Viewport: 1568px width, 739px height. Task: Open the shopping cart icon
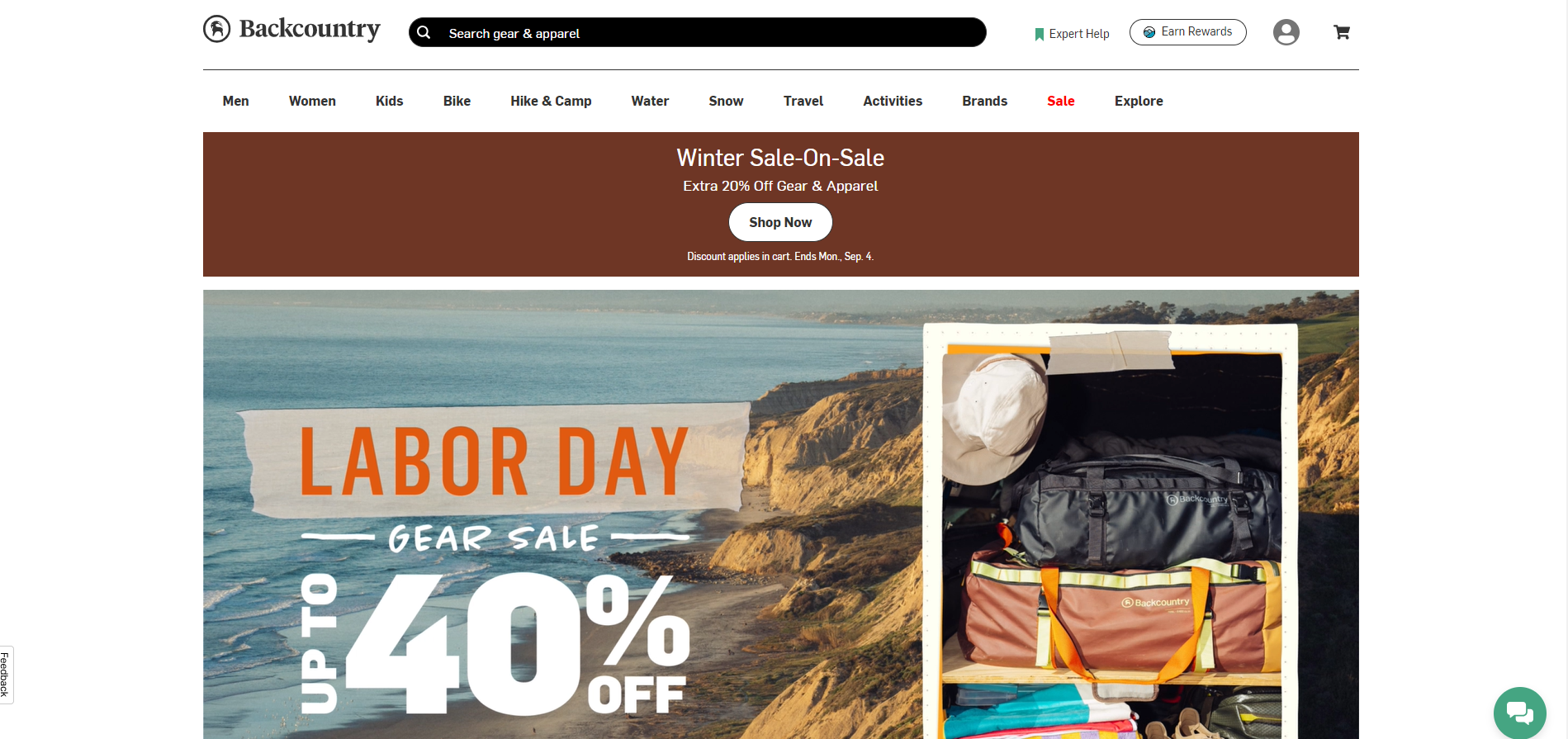coord(1342,32)
